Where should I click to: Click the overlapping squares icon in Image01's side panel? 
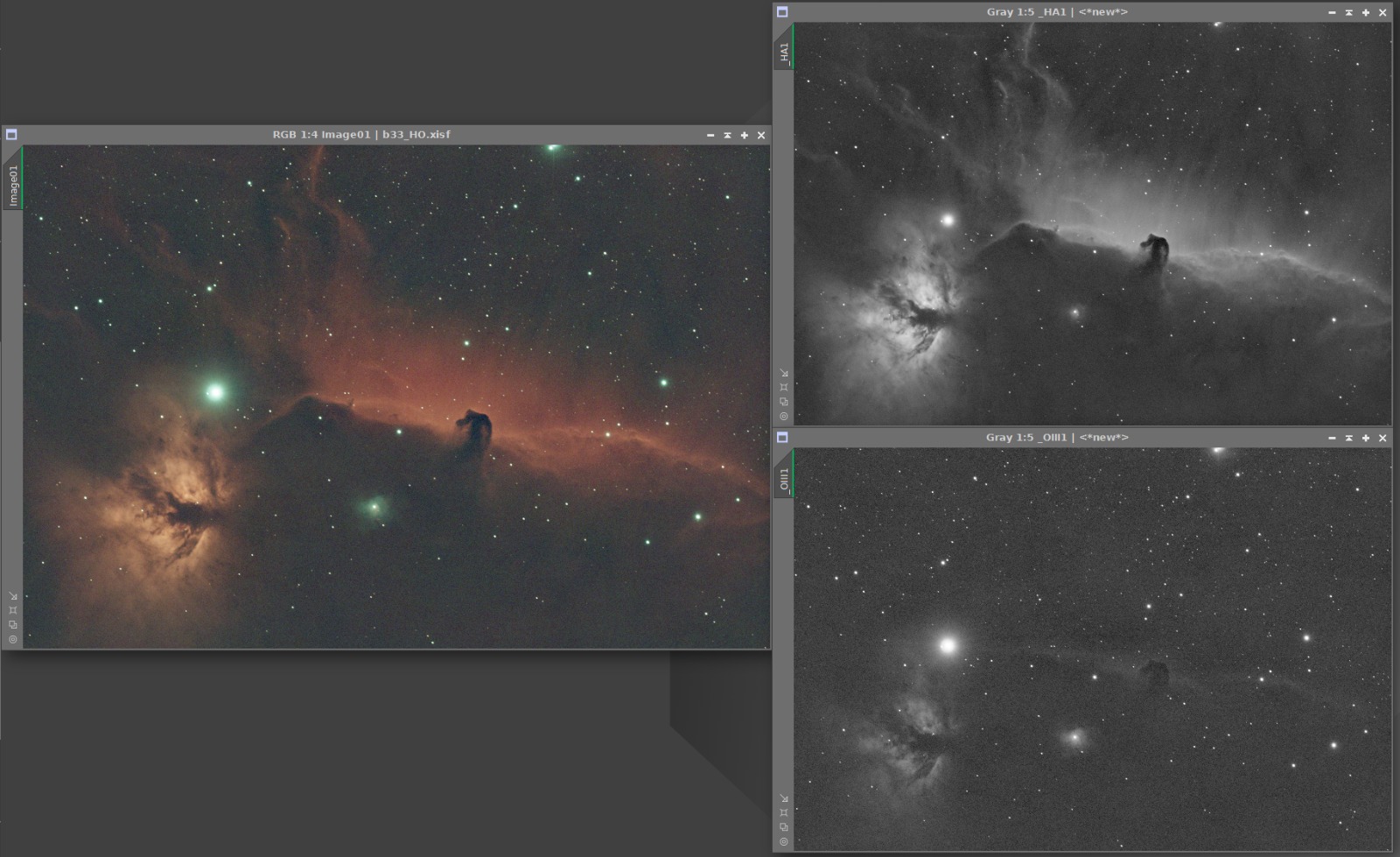(x=12, y=624)
